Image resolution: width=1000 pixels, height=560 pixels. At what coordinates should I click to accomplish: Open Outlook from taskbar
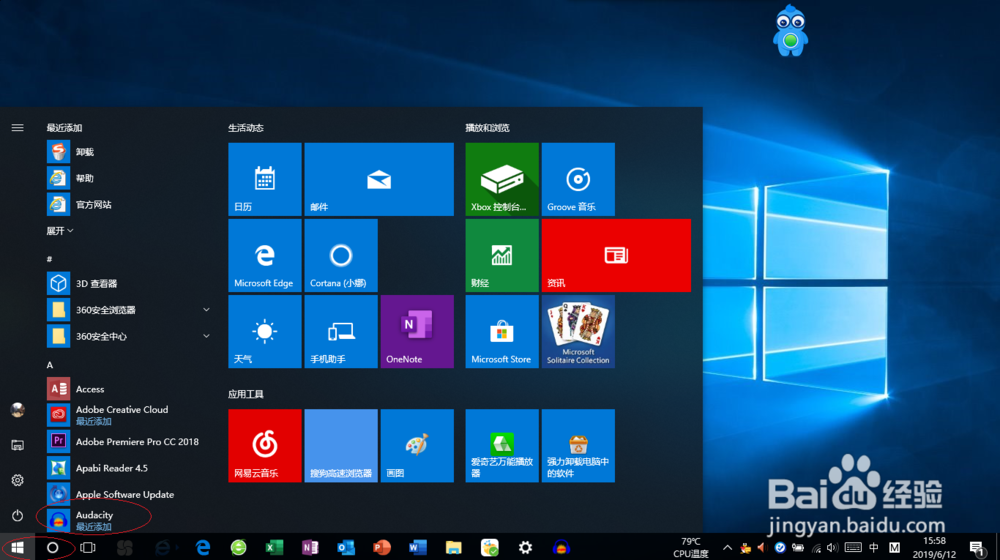coord(346,547)
